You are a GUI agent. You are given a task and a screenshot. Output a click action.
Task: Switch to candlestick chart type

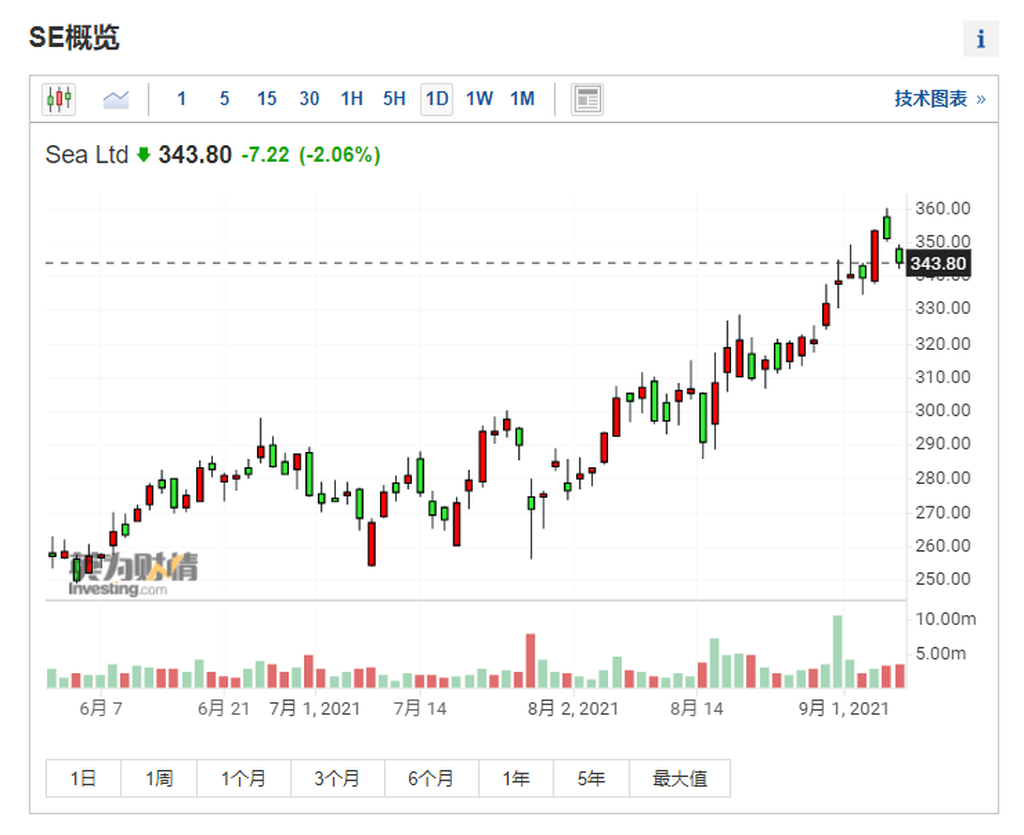coord(59,99)
